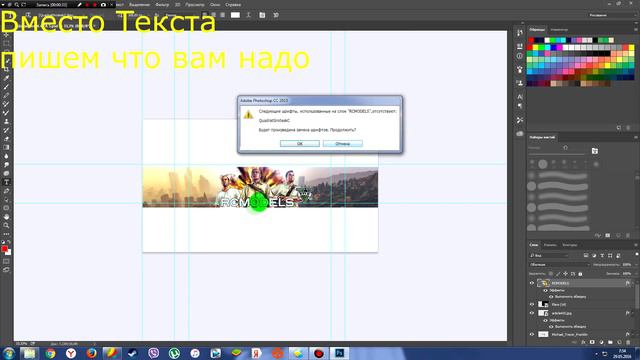Pick the red swatch in Swatches panel
This screenshot has width=640, height=360.
531,40
